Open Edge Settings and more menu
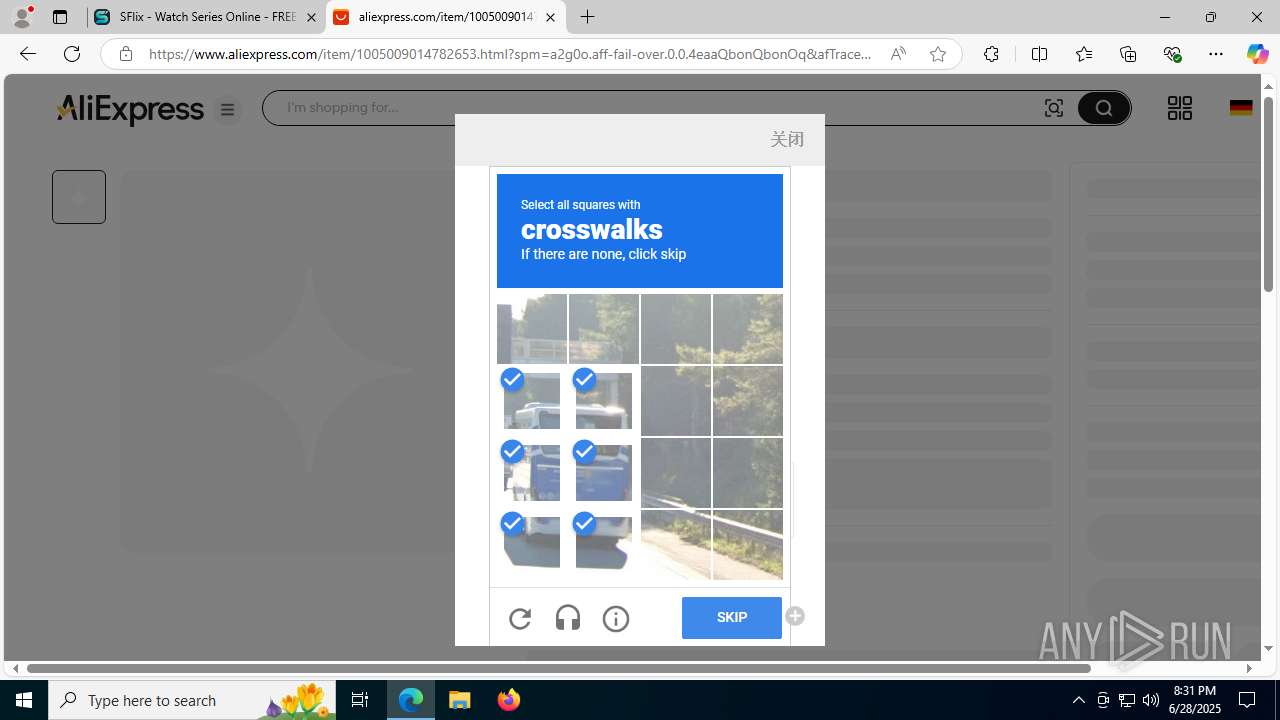The image size is (1280, 720). point(1216,54)
